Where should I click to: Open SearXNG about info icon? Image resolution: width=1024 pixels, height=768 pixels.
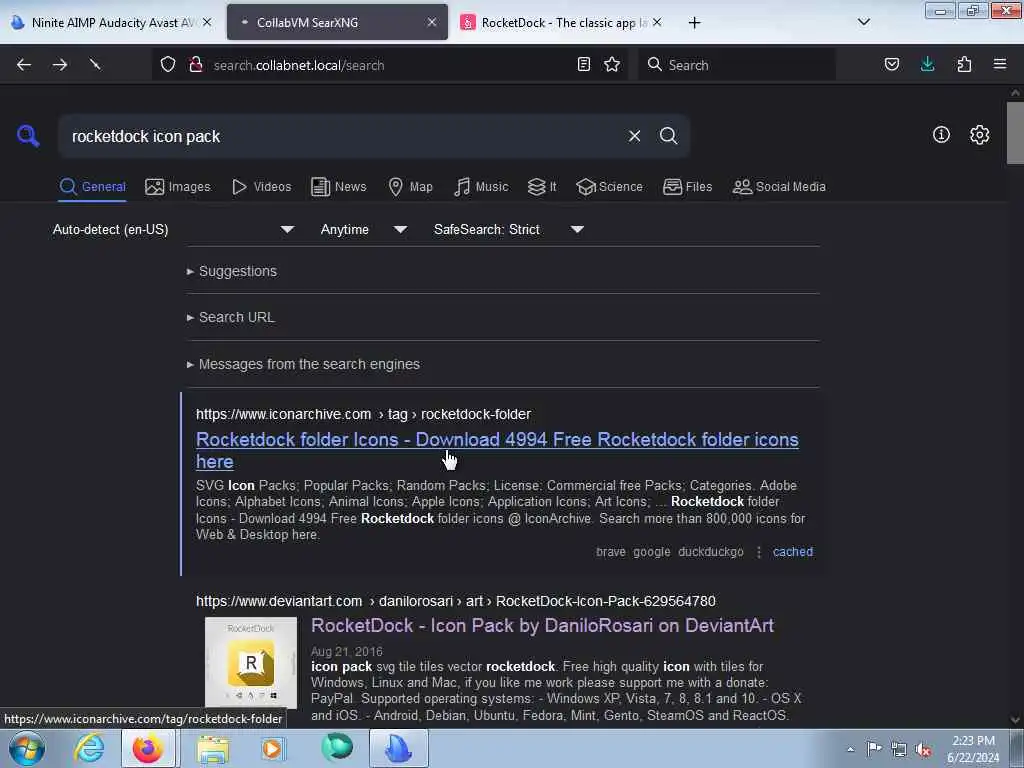coord(941,135)
